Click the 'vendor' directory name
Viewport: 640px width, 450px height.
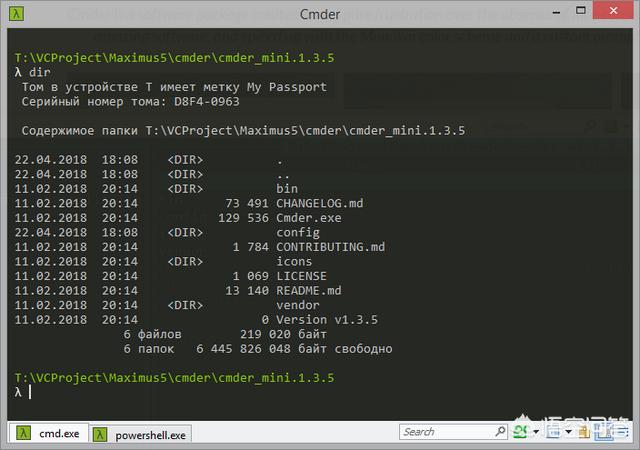pyautogui.click(x=298, y=305)
